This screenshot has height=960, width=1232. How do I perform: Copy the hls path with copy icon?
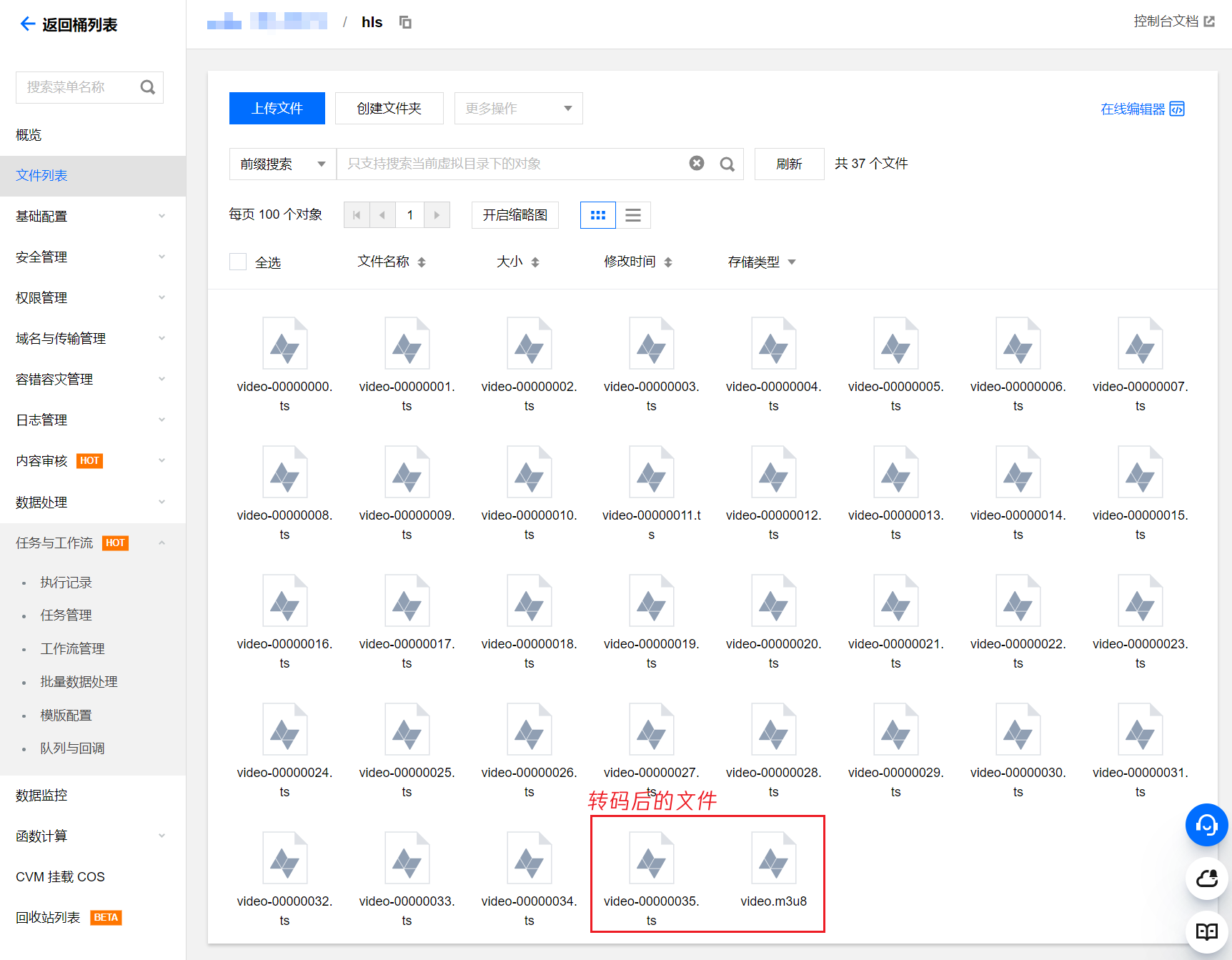405,22
